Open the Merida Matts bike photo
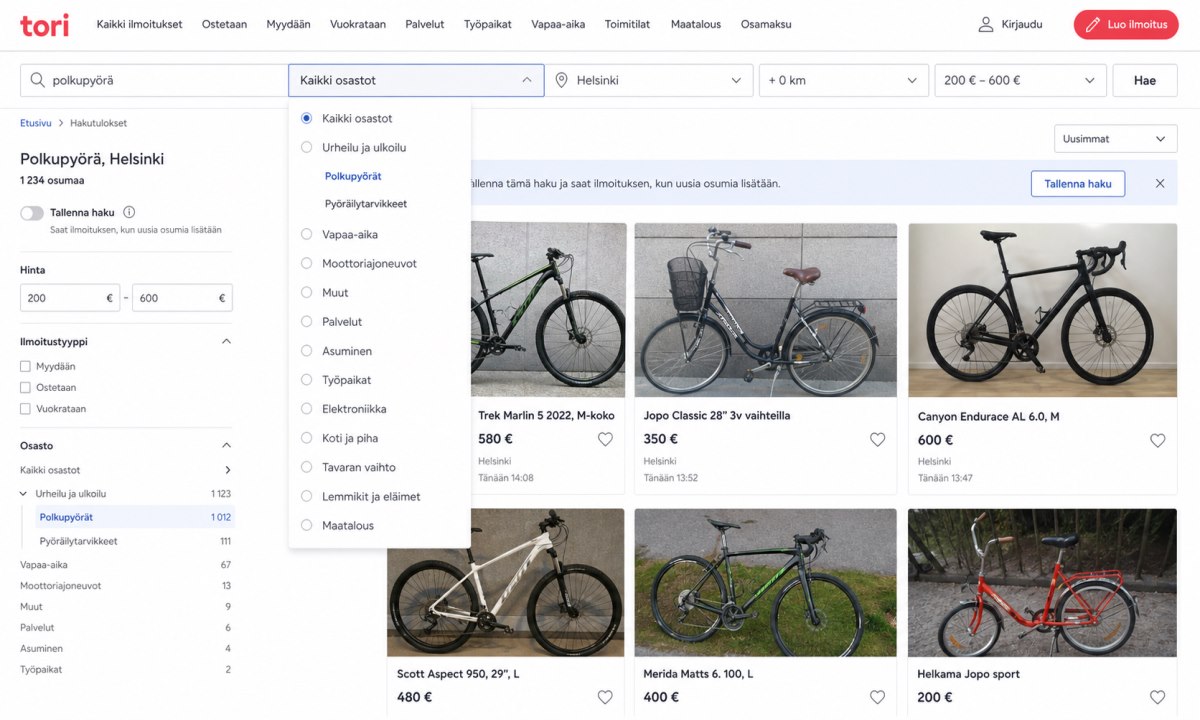Screen dimensions: 1200x720 (x=768, y=582)
